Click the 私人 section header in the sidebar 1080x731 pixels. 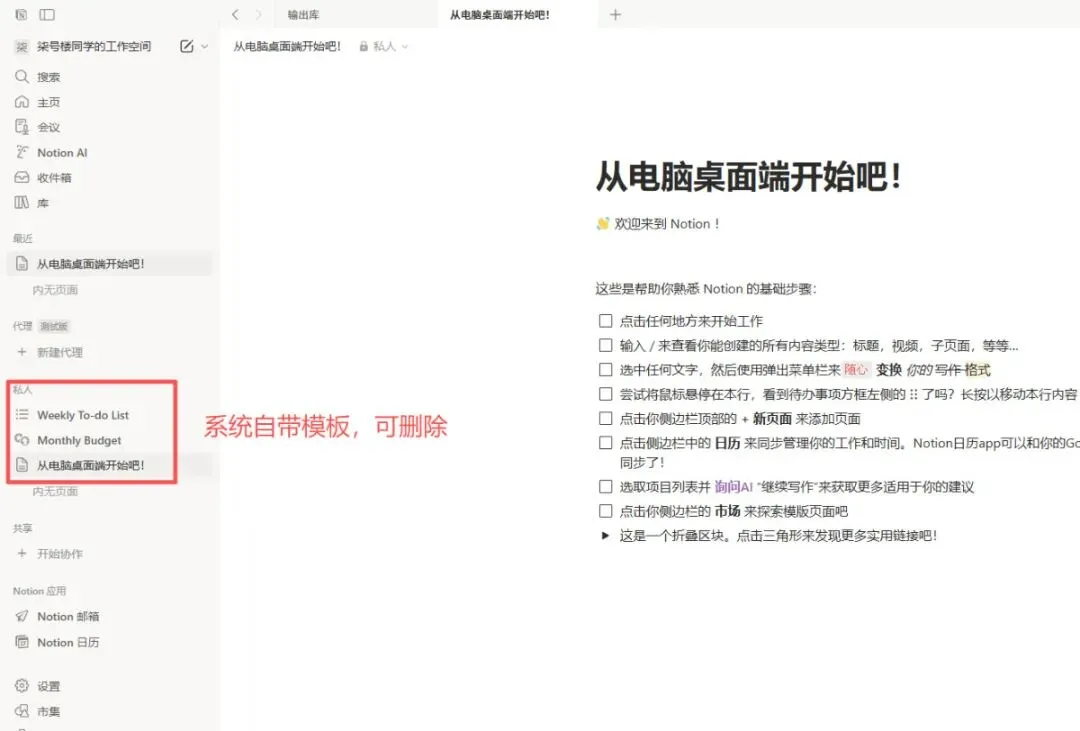coord(23,390)
